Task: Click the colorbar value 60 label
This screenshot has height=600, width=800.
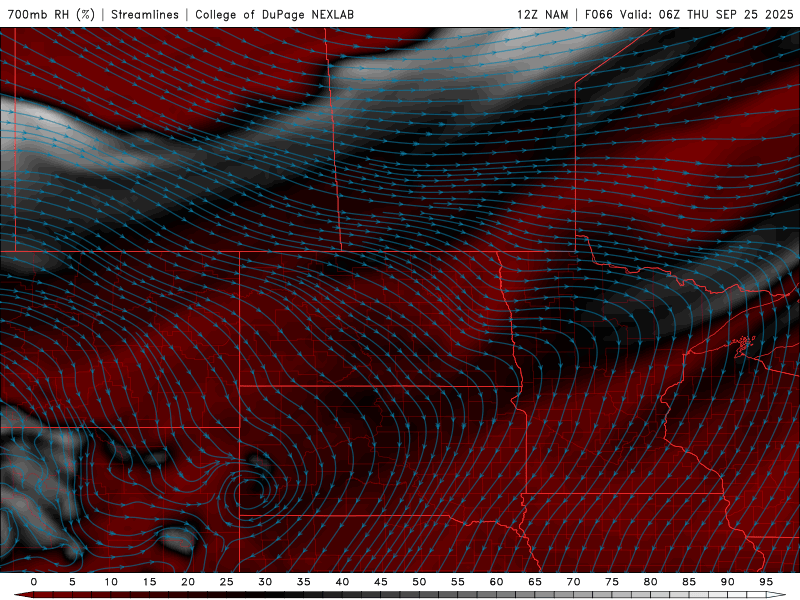Action: 496,582
